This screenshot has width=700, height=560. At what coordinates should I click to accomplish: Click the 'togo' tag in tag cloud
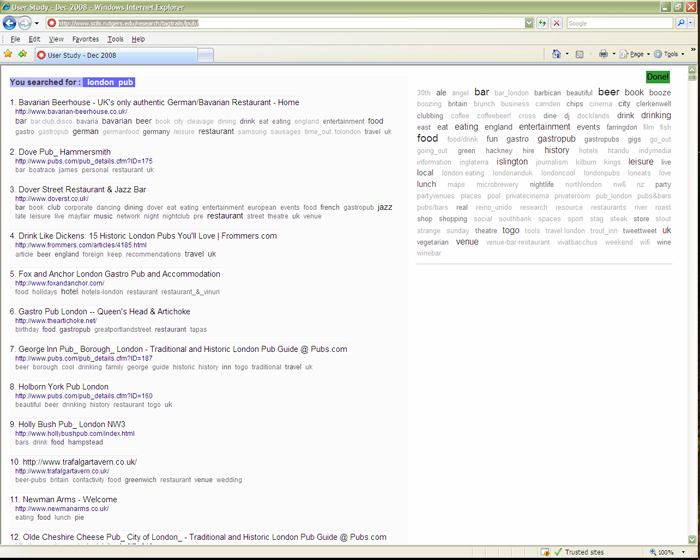coord(511,230)
